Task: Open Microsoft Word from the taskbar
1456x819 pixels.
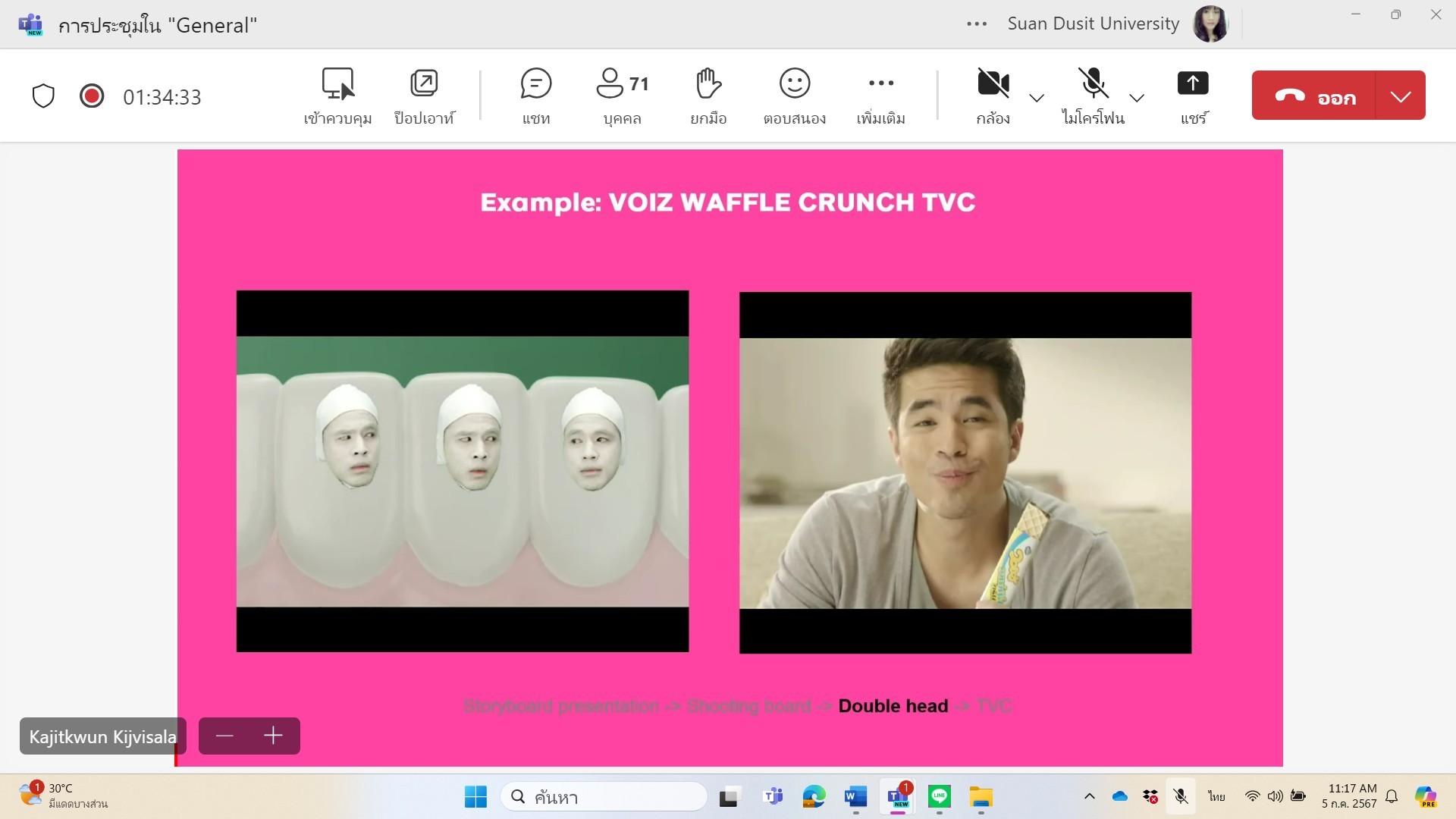Action: pos(855,797)
